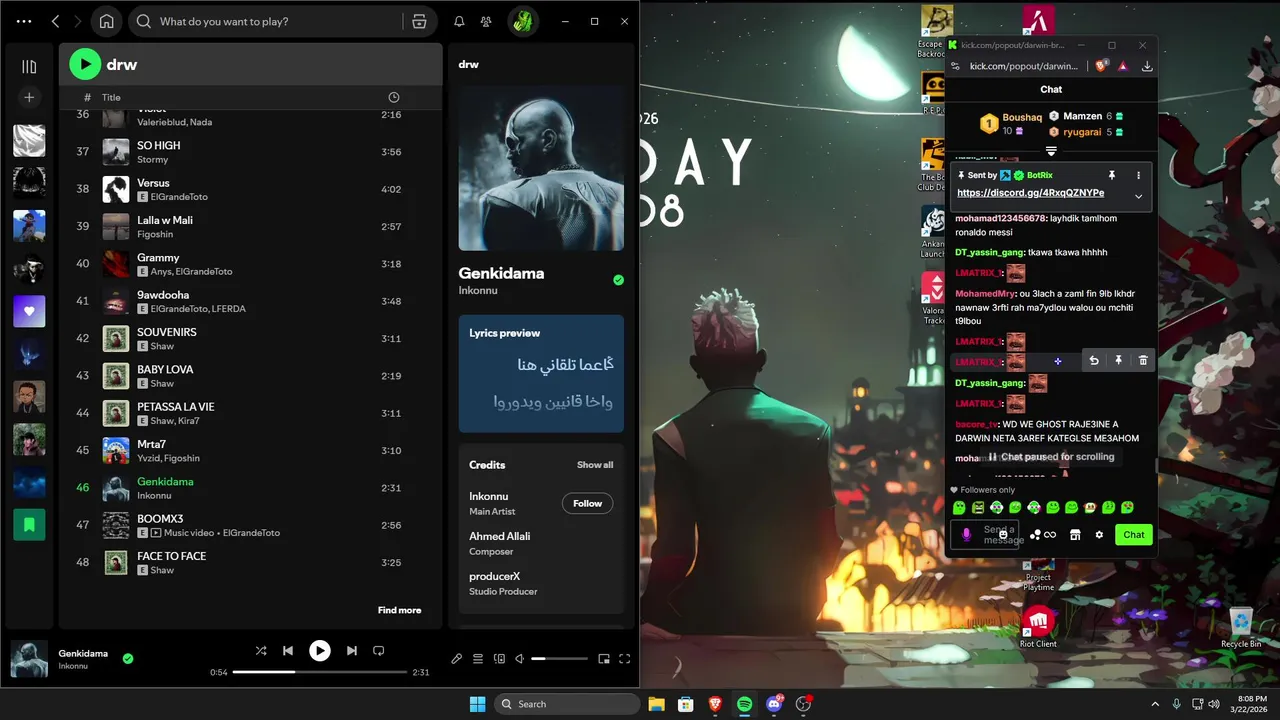Viewport: 1280px width, 720px height.
Task: Toggle shuffle in the Spotify player
Action: tap(261, 650)
